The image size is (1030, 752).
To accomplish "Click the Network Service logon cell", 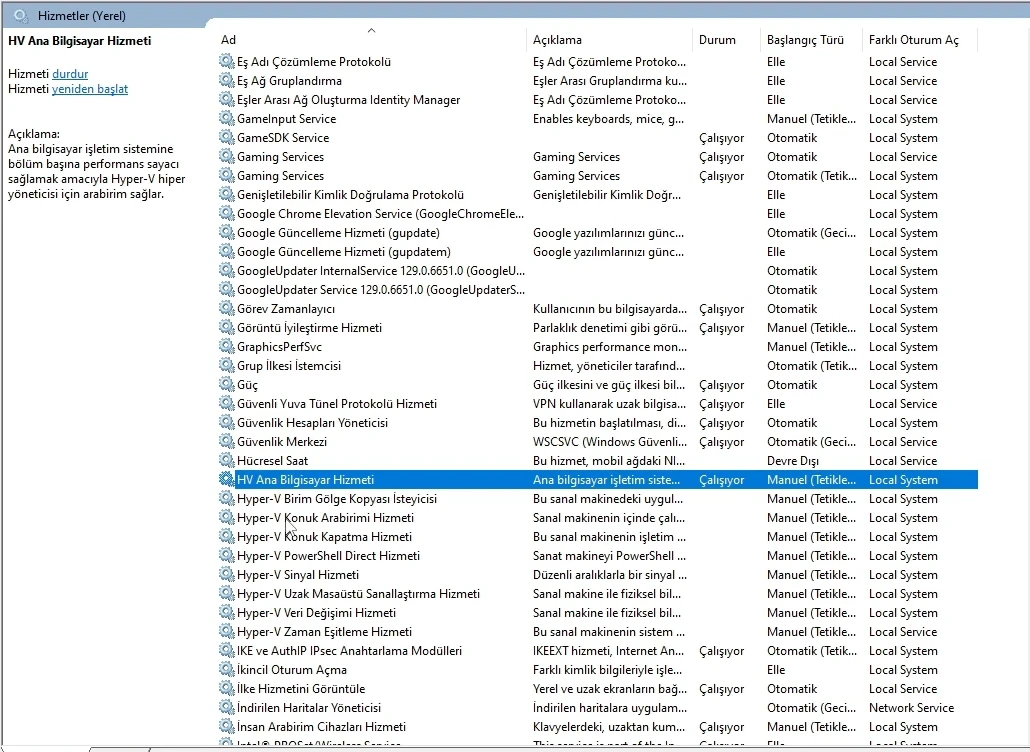I will tap(911, 709).
